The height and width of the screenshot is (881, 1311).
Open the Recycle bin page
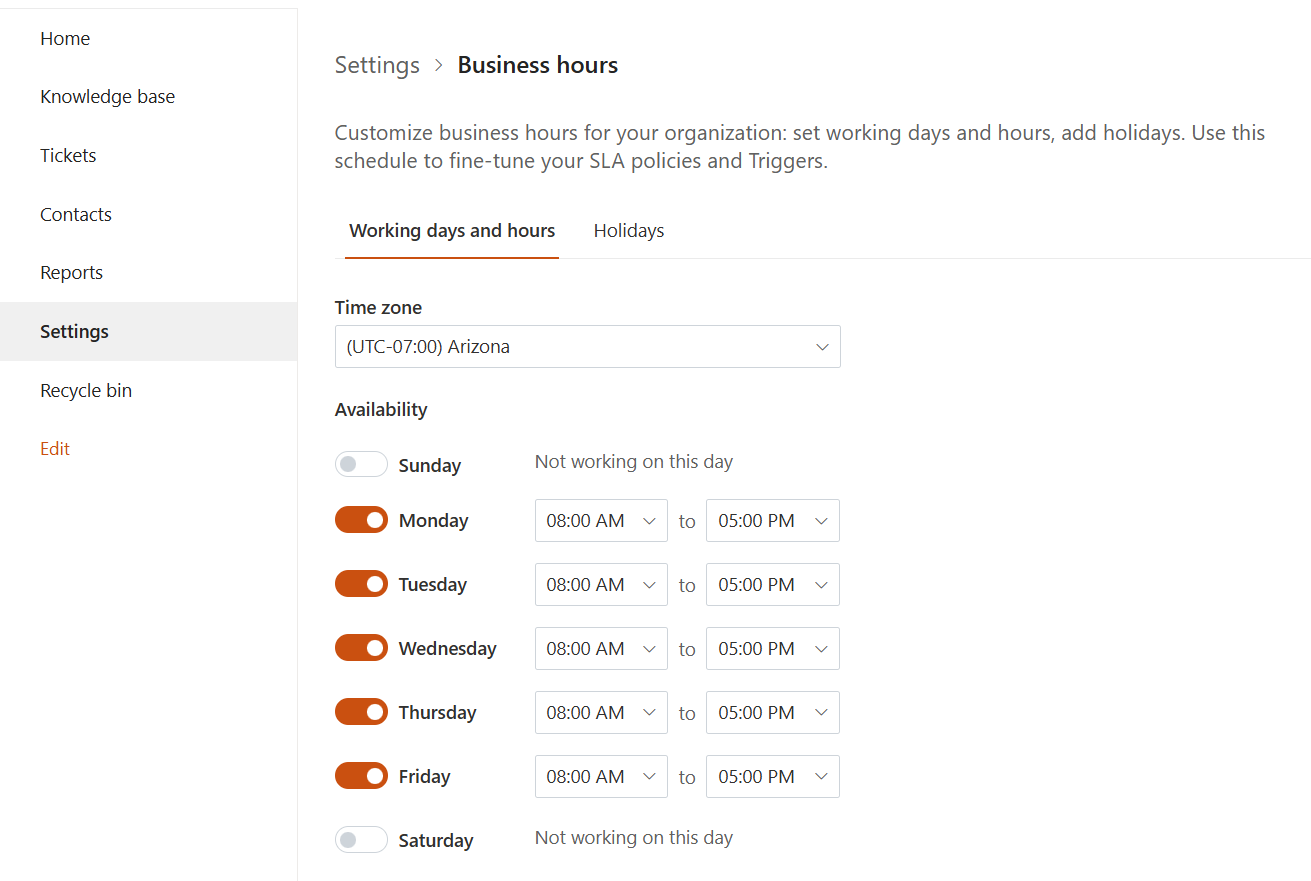point(86,391)
